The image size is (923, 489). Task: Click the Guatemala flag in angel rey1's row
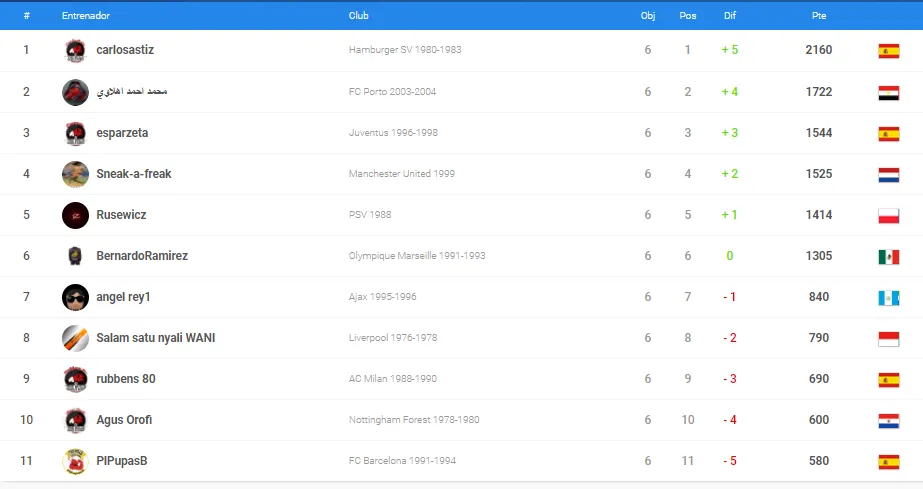888,298
